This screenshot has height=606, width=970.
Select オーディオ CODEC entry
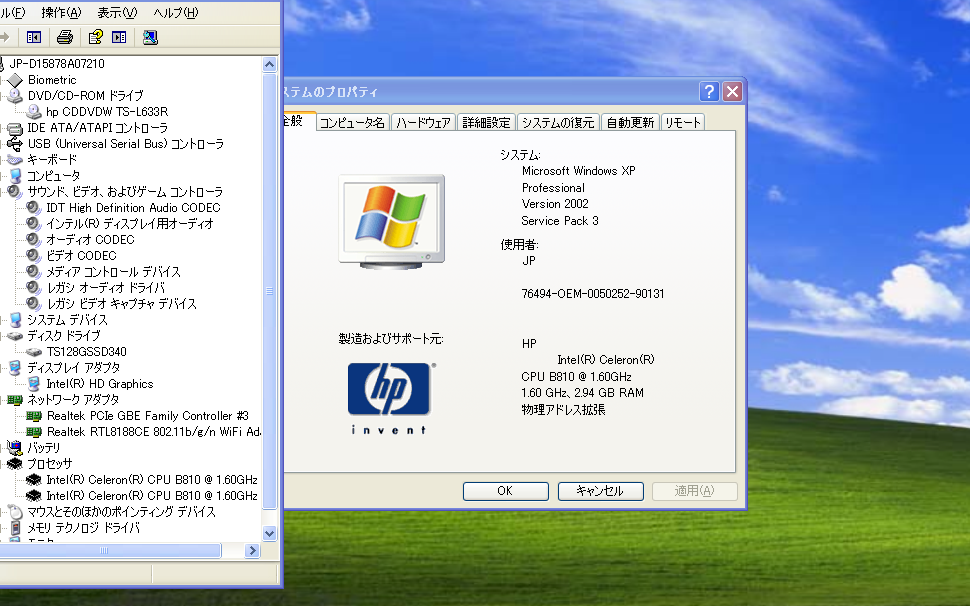click(90, 240)
